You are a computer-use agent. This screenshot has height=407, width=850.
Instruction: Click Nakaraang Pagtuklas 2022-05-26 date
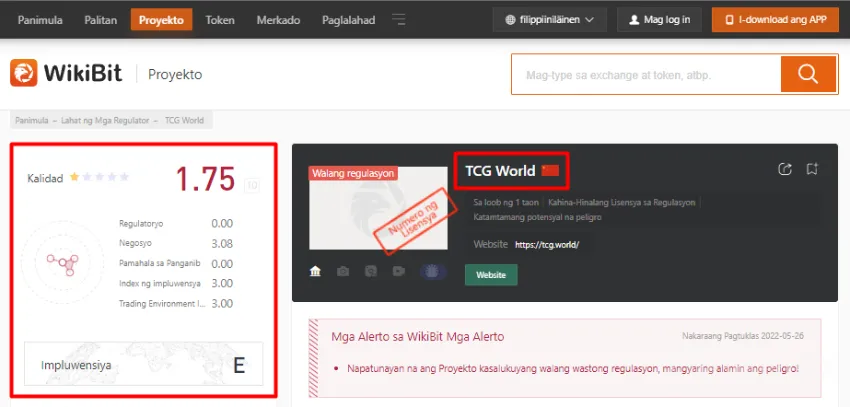point(743,336)
